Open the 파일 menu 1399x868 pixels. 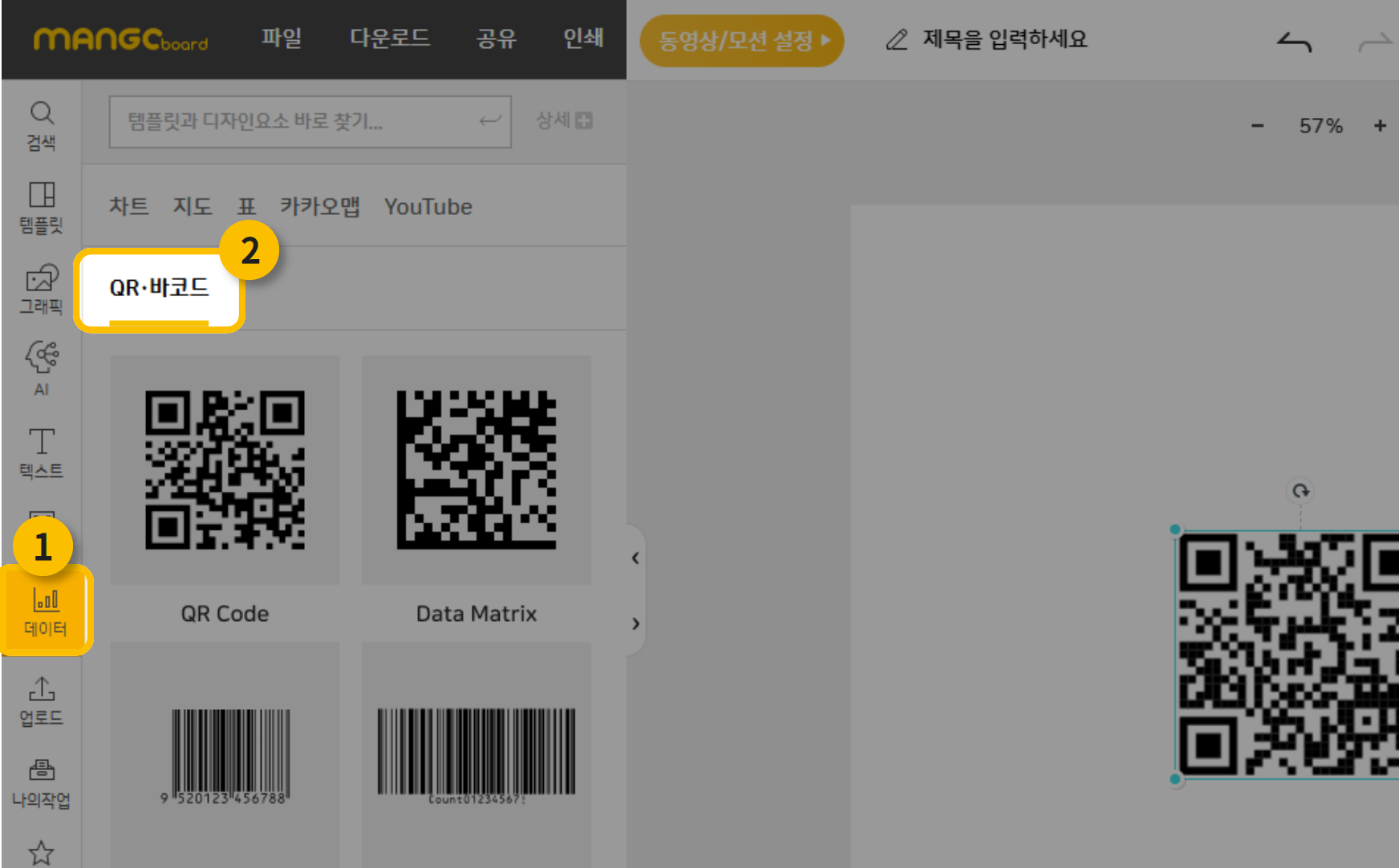[282, 38]
